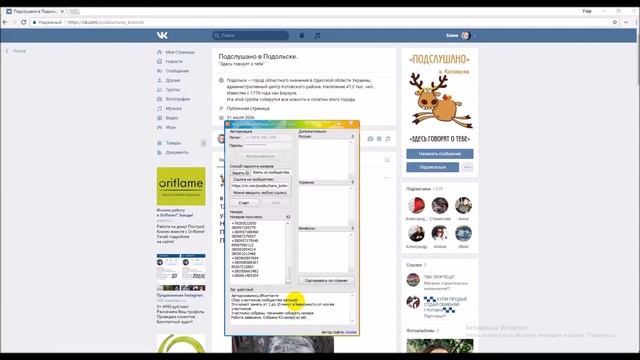Click the Документы sidebar icon
Image resolution: width=640 pixels, height=360 pixels.
[160, 152]
